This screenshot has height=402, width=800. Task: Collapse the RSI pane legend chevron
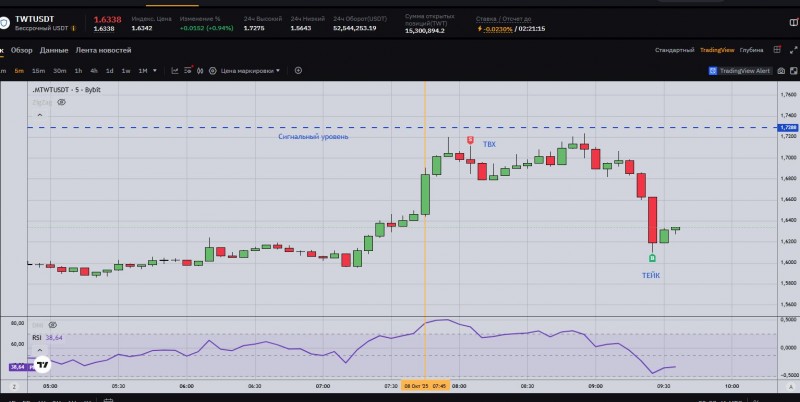(x=40, y=350)
